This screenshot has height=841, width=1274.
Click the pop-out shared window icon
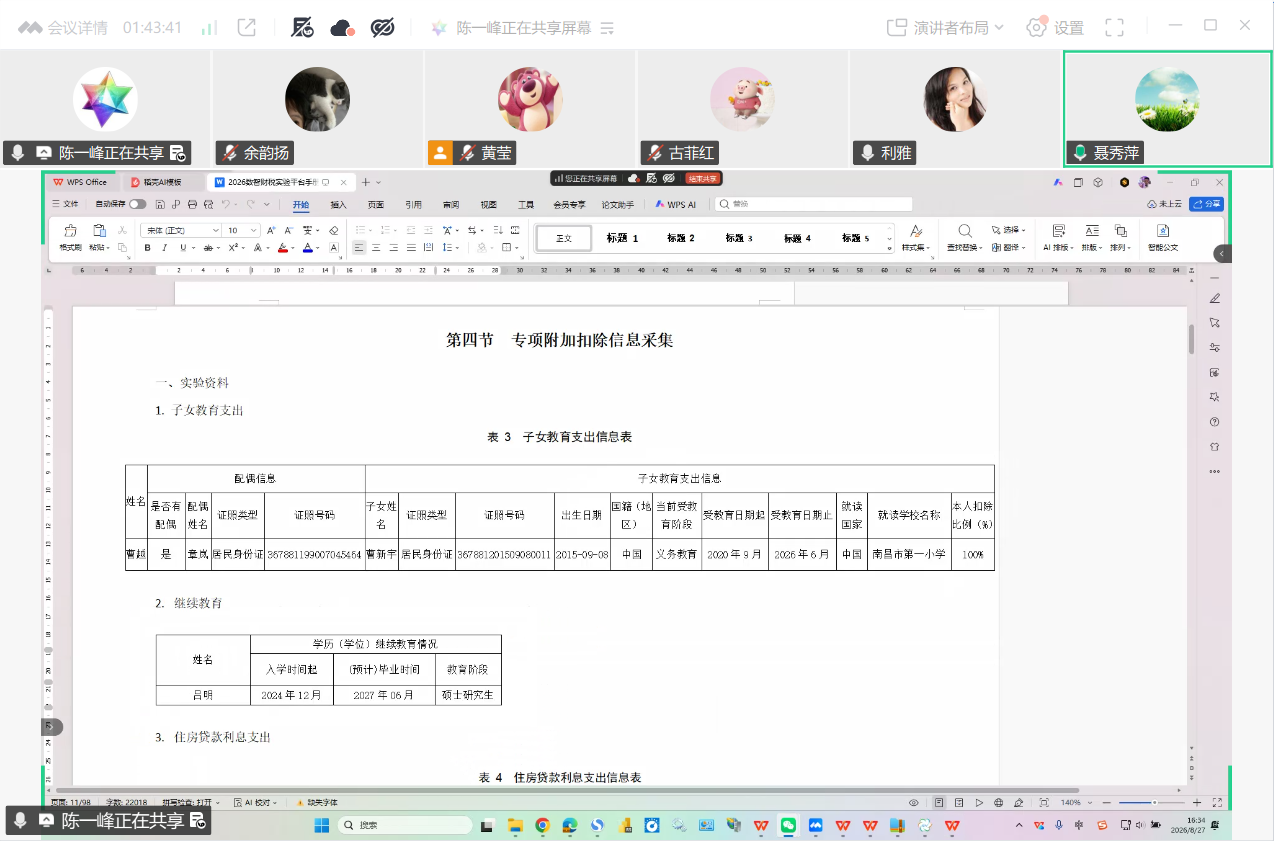coord(247,28)
